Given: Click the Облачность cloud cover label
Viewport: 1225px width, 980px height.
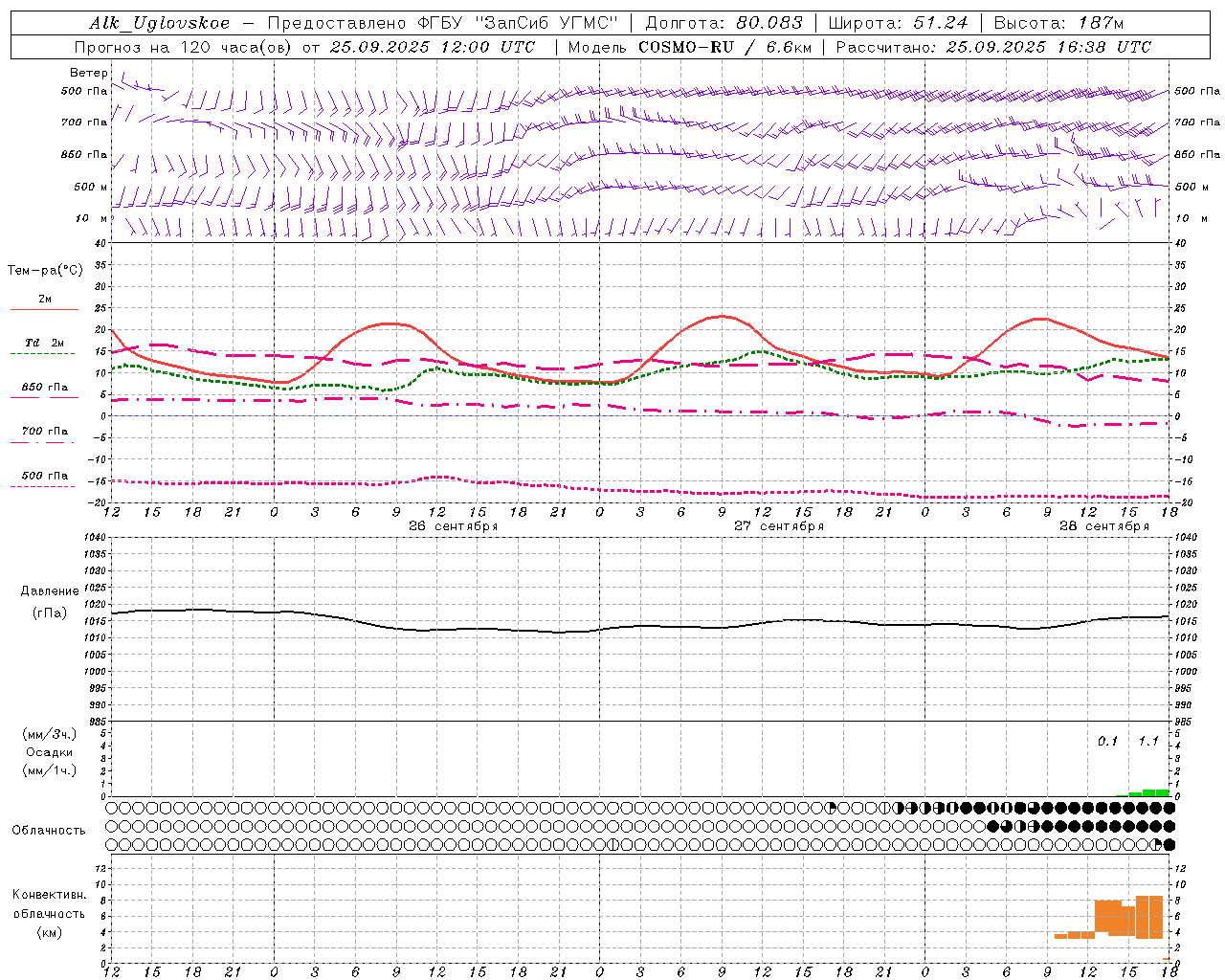Looking at the screenshot, I should [x=49, y=831].
